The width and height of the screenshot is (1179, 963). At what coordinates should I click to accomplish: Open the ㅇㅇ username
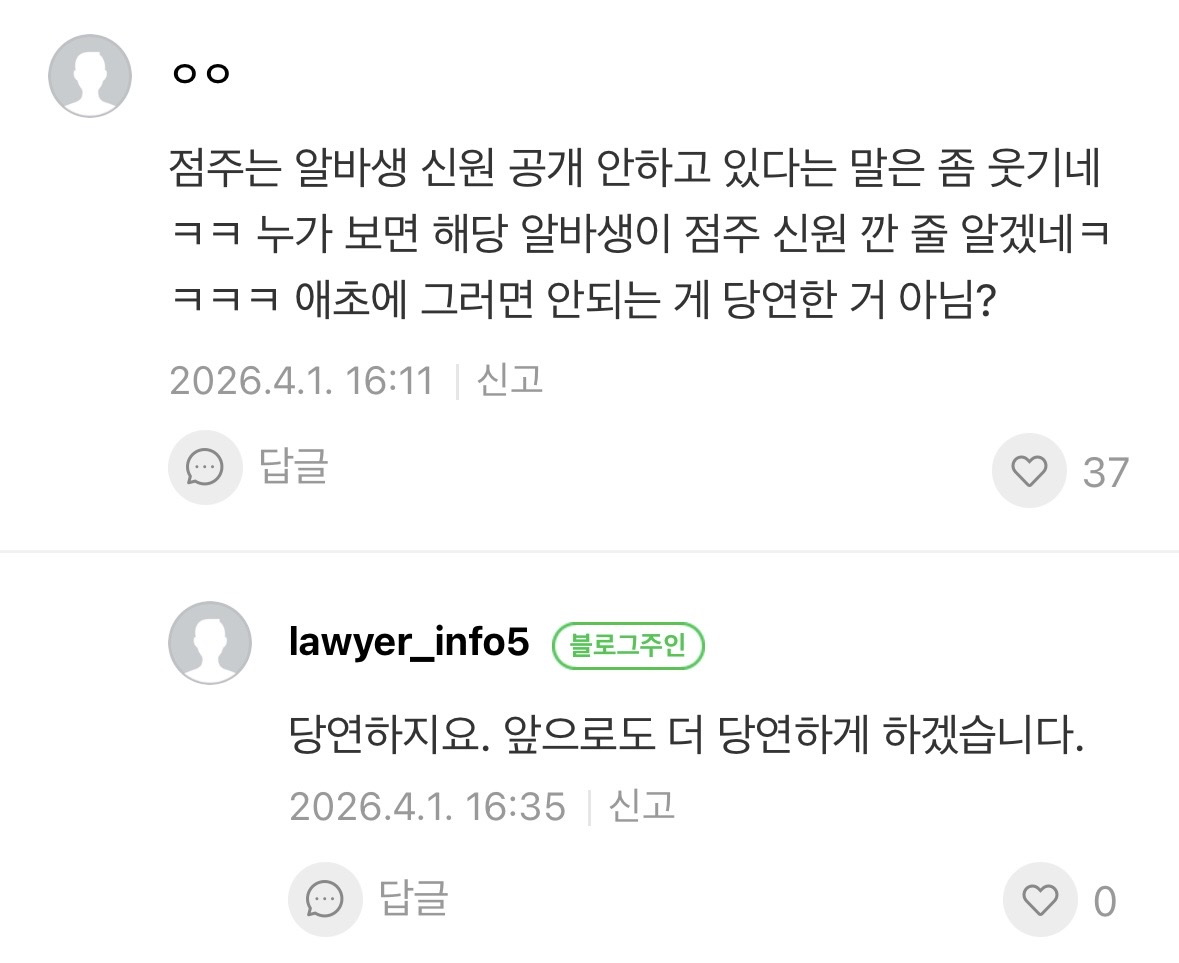(201, 73)
